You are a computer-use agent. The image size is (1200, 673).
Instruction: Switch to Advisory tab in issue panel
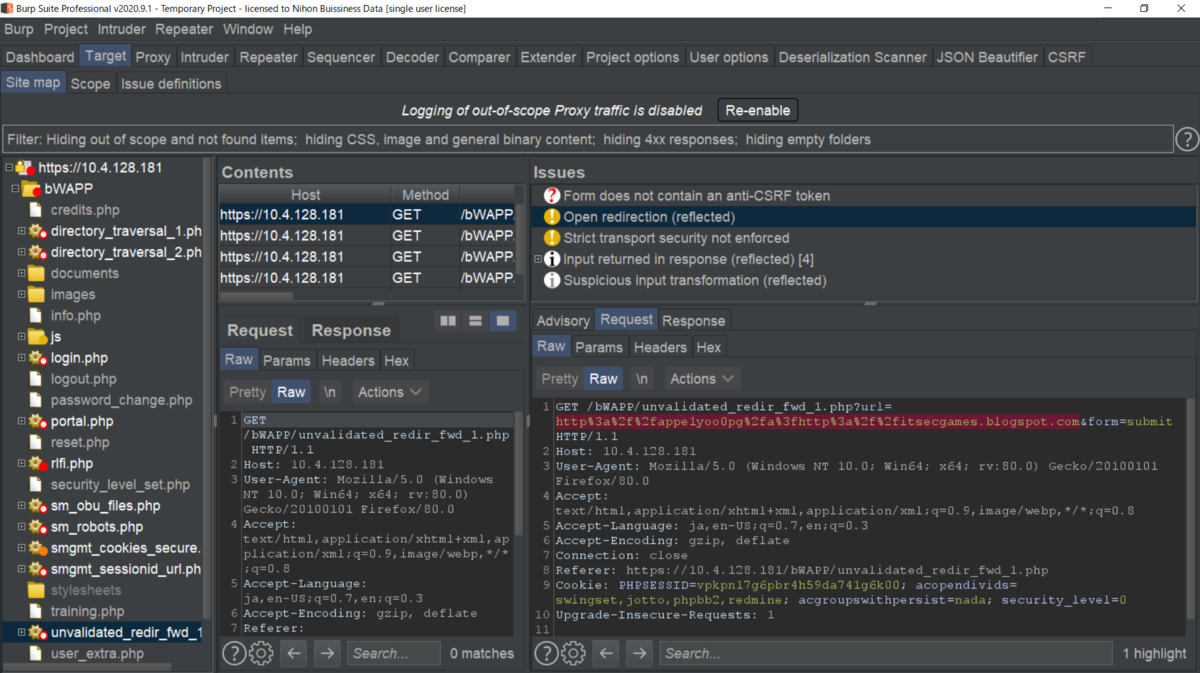(563, 321)
